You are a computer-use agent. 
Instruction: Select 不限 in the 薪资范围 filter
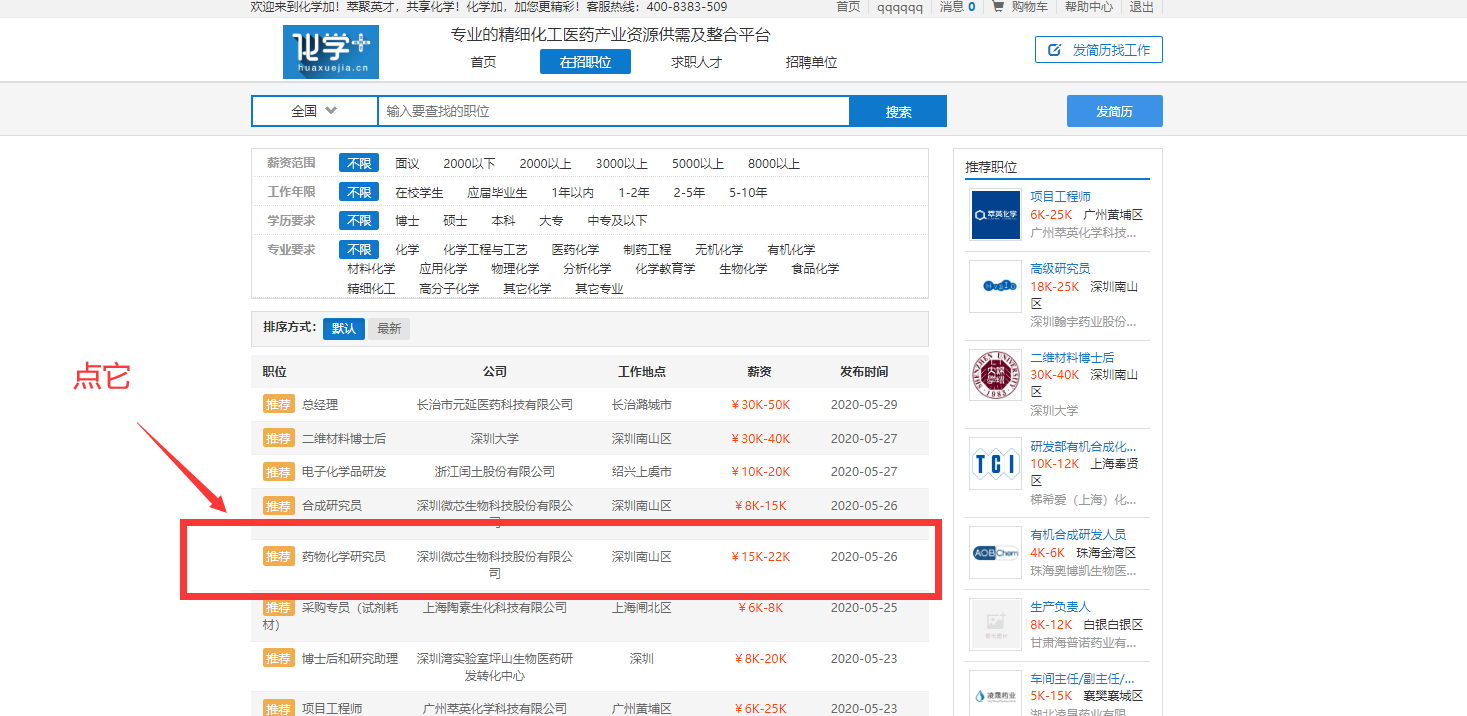coord(358,163)
